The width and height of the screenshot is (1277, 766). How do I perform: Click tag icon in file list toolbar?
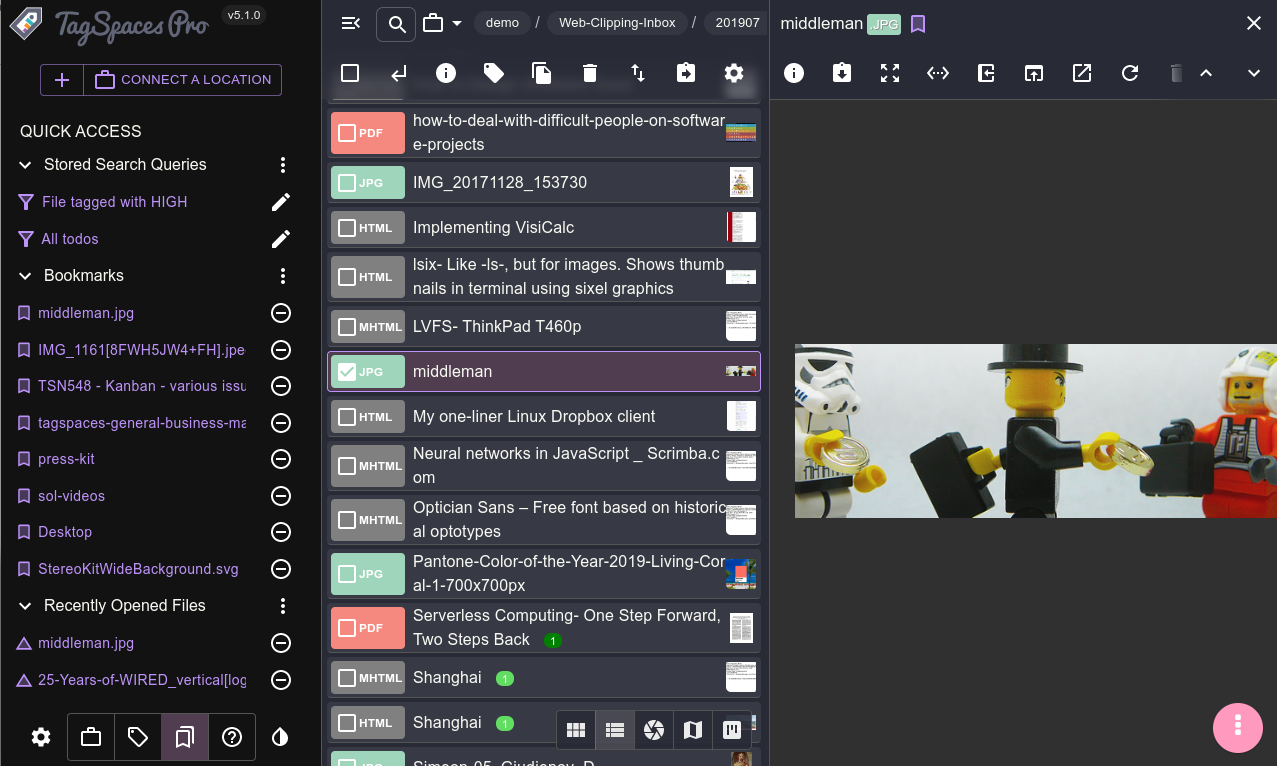point(494,73)
